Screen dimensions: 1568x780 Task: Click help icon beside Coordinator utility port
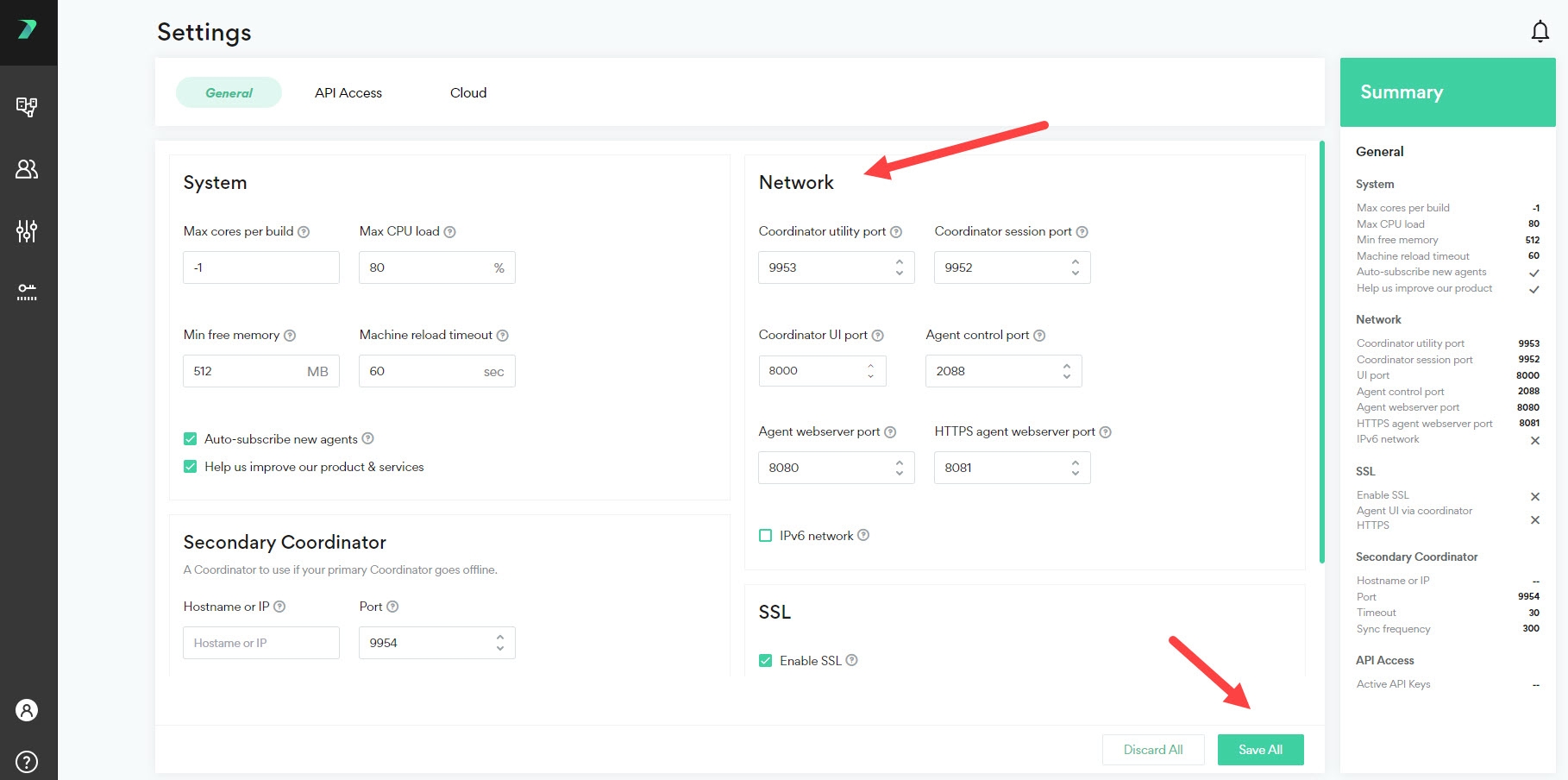coord(896,232)
